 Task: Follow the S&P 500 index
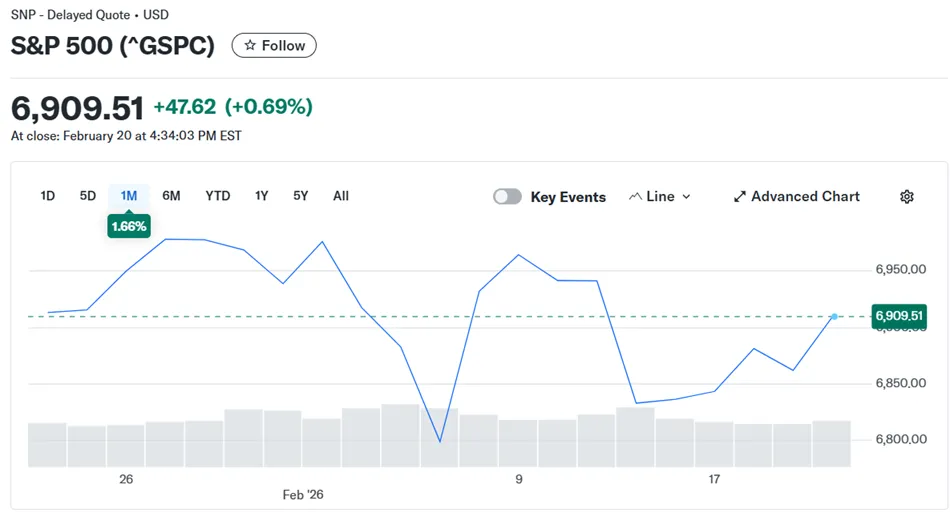click(x=274, y=46)
